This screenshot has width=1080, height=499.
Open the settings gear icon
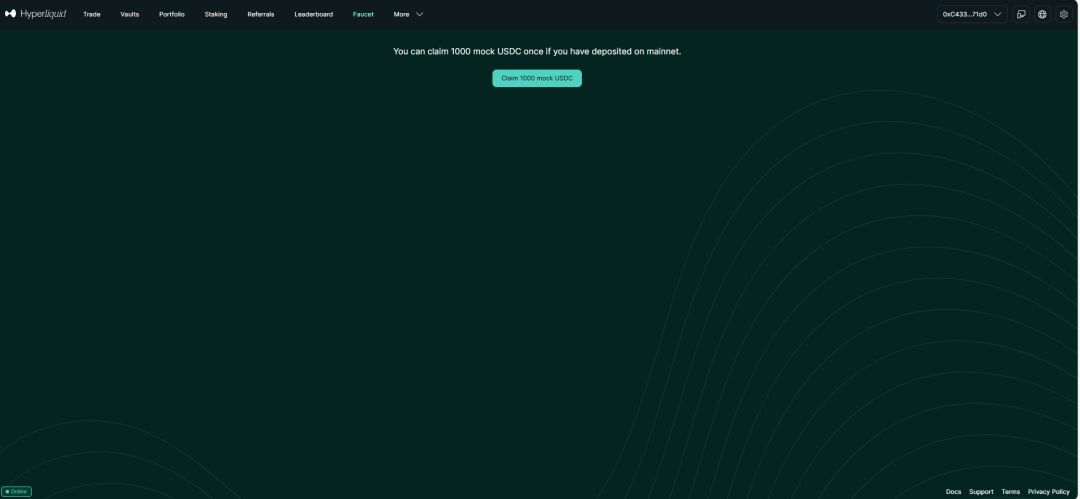(x=1063, y=14)
